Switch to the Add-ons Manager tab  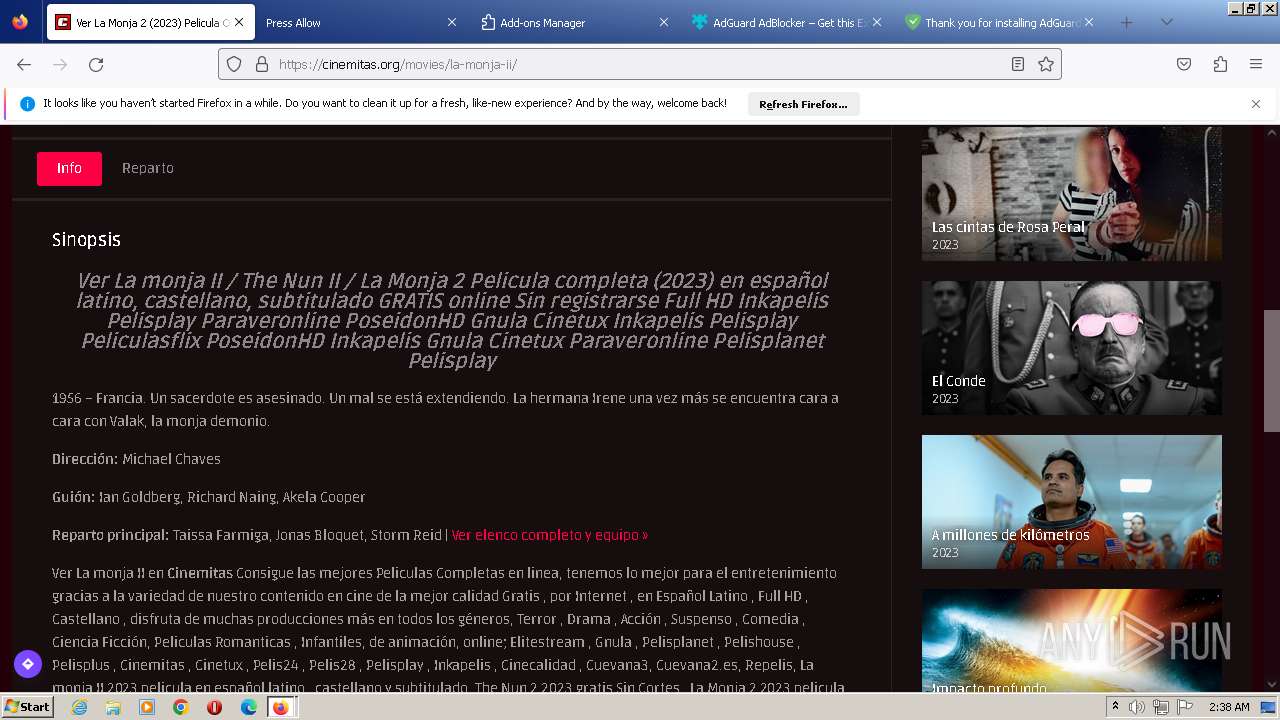572,22
